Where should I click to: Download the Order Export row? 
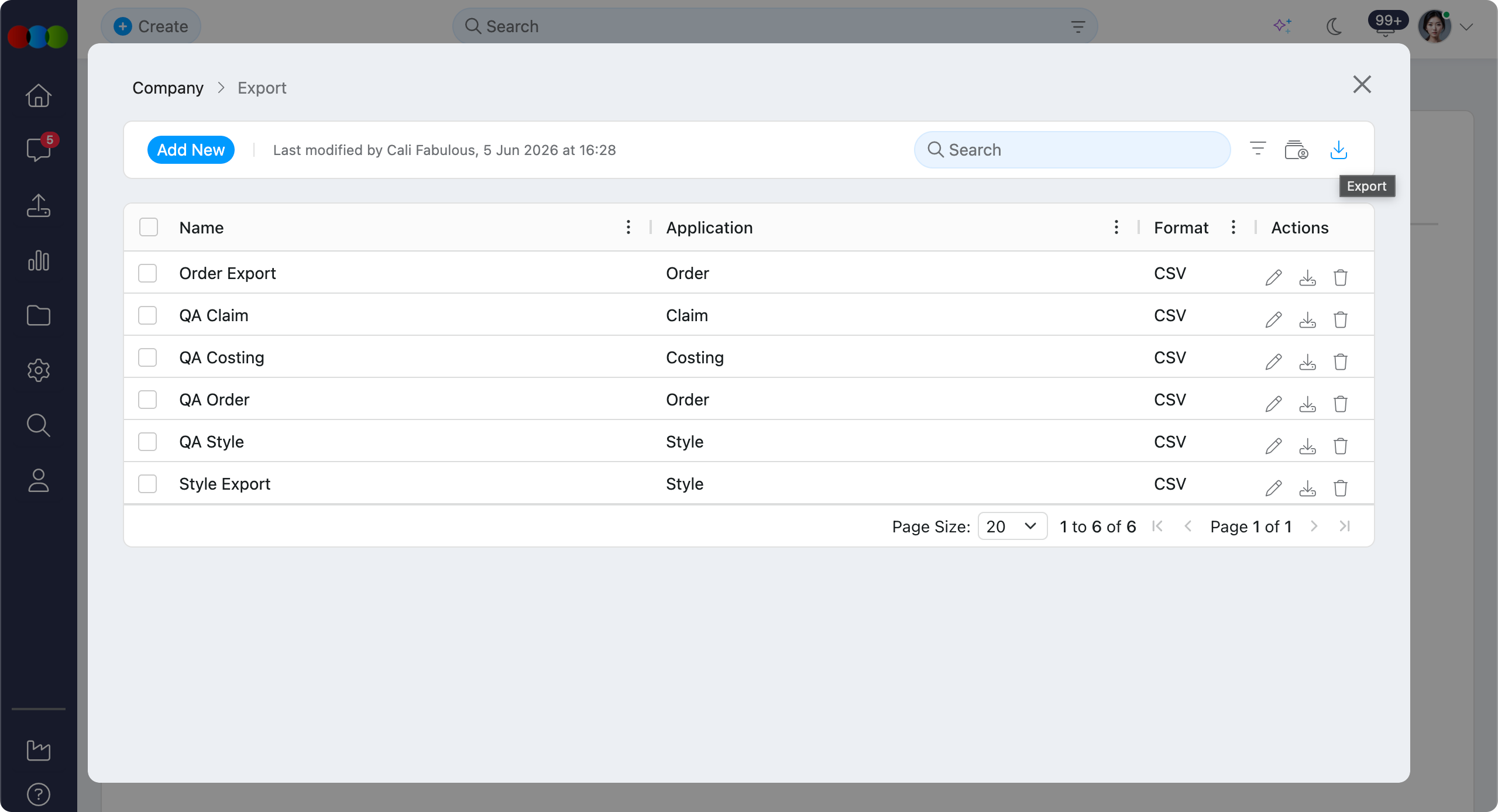[1307, 277]
